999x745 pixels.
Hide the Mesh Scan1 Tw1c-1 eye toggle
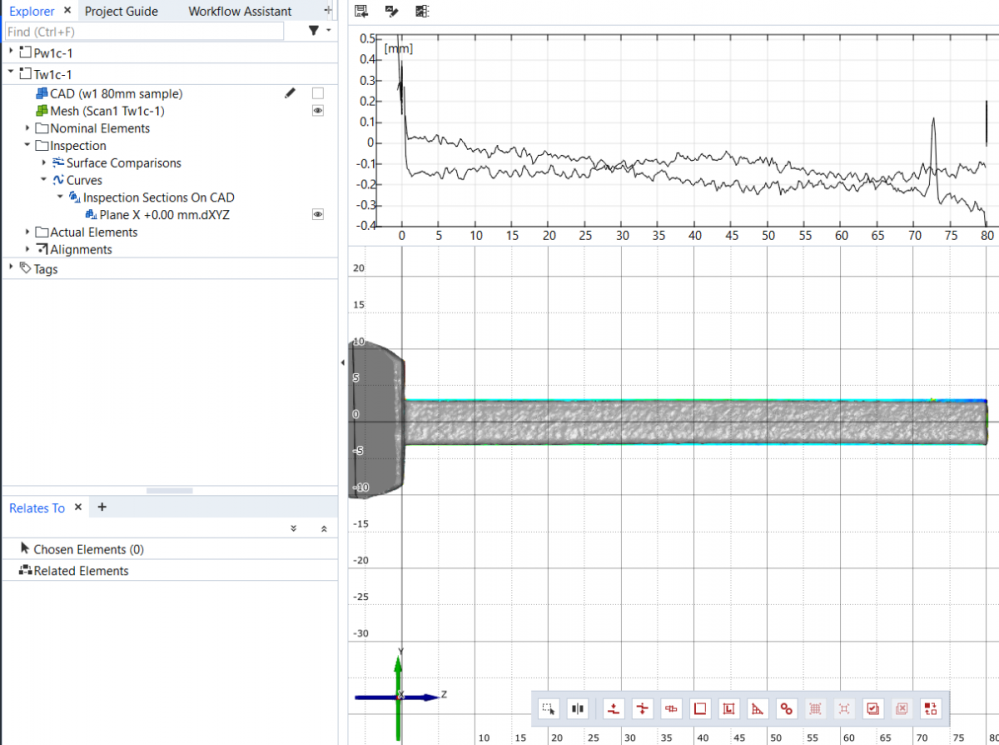click(318, 111)
